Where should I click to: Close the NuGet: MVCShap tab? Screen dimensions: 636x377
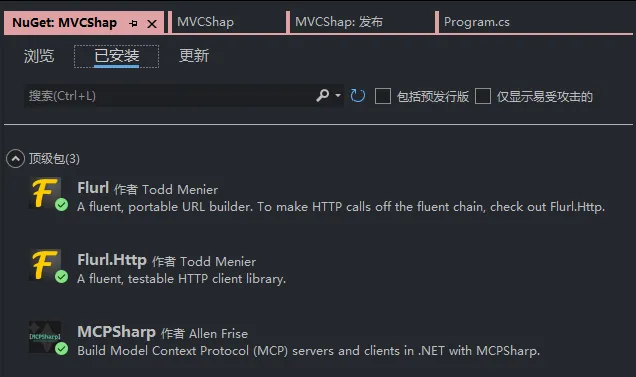(152, 24)
